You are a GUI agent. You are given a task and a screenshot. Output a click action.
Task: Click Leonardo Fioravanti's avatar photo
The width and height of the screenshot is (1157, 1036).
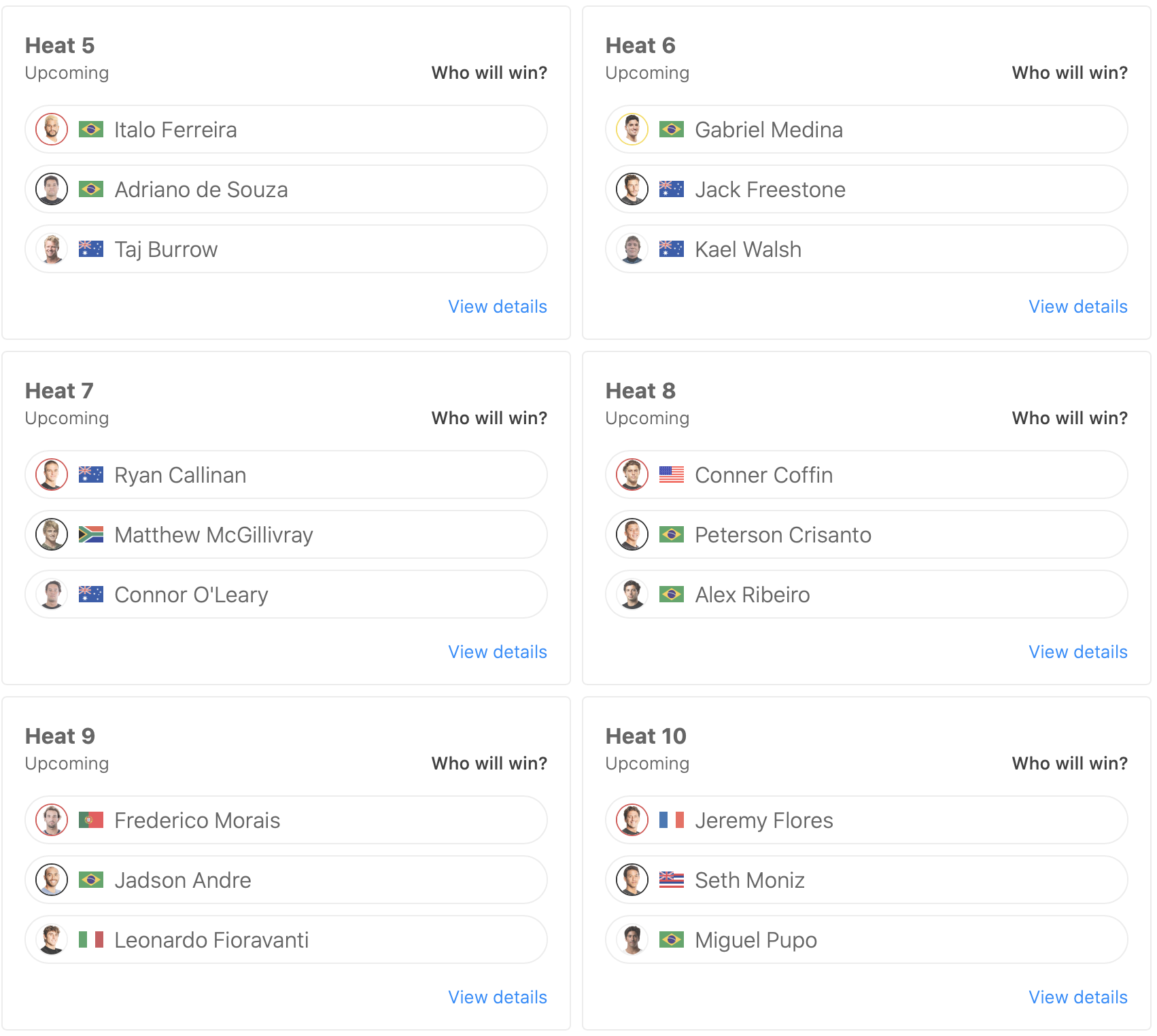click(x=52, y=939)
